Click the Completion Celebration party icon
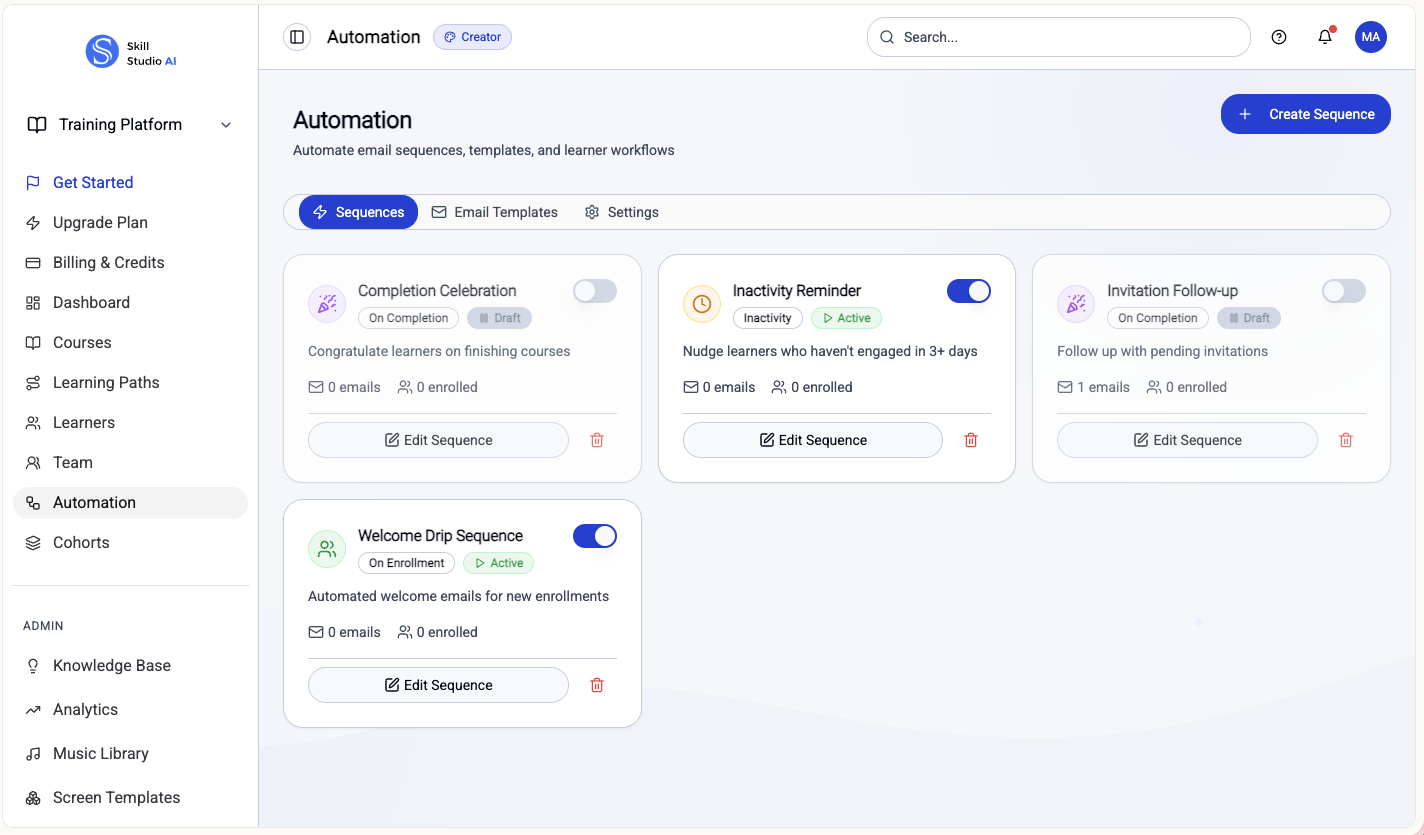This screenshot has height=835, width=1424. click(x=327, y=304)
